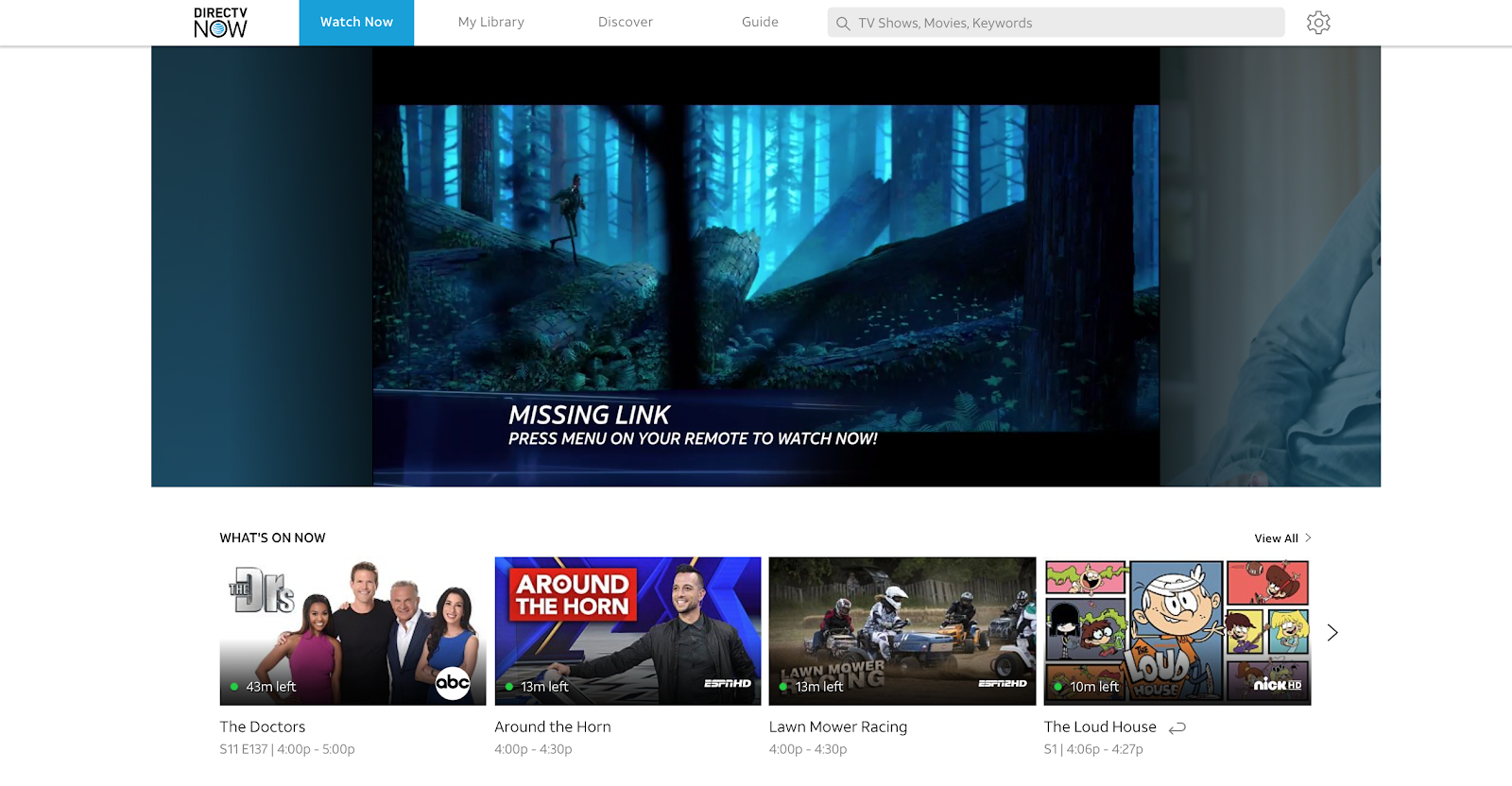Click View All for What's On Now
Image resolution: width=1512 pixels, height=786 pixels.
tap(1277, 538)
